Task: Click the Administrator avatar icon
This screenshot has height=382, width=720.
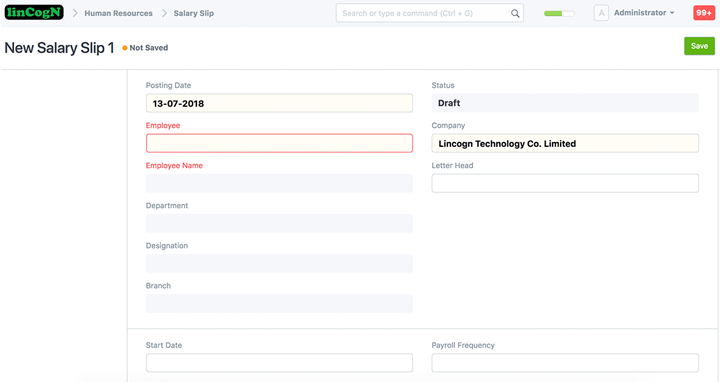Action: pos(601,13)
